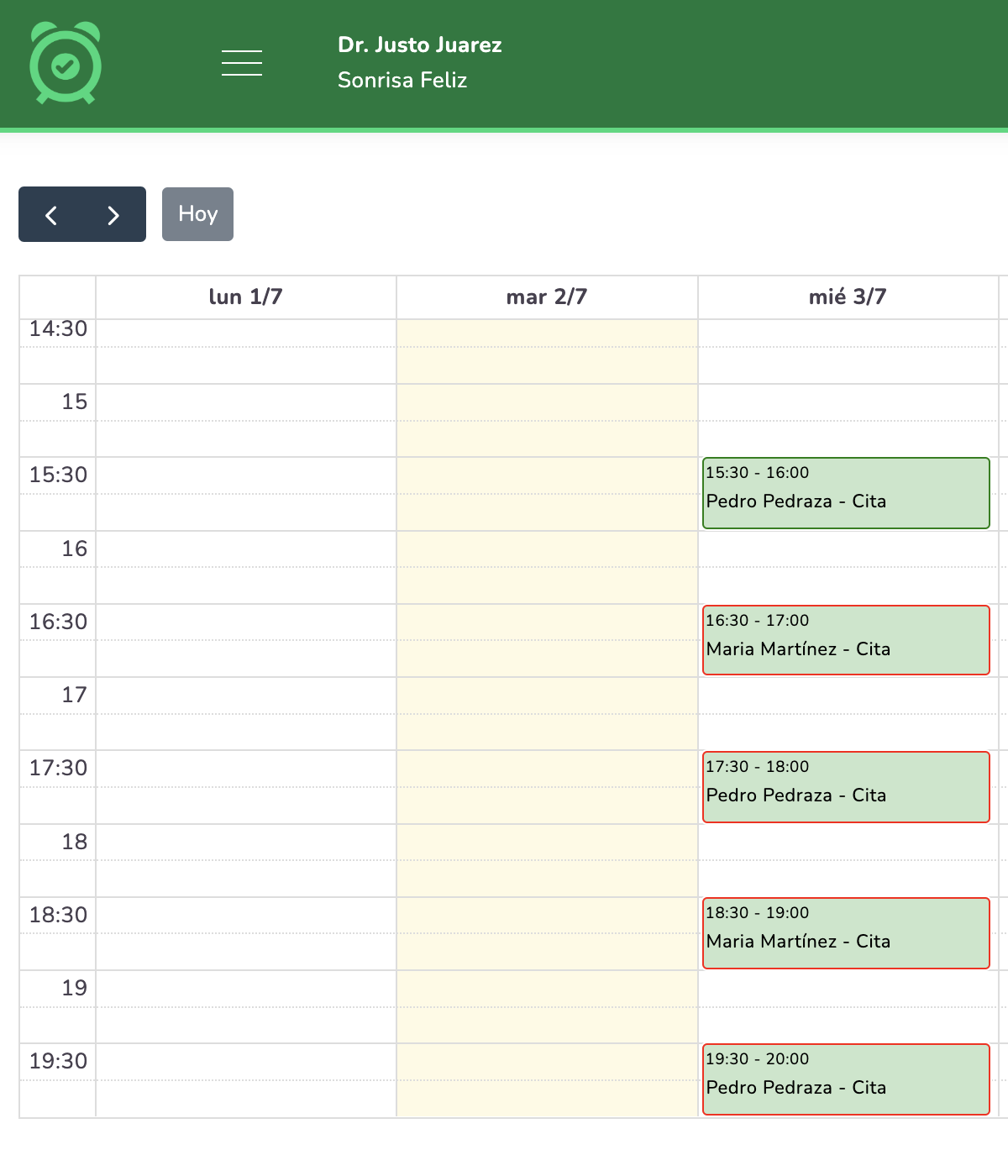
Task: Select the lun 1/7 column header
Action: 245,297
